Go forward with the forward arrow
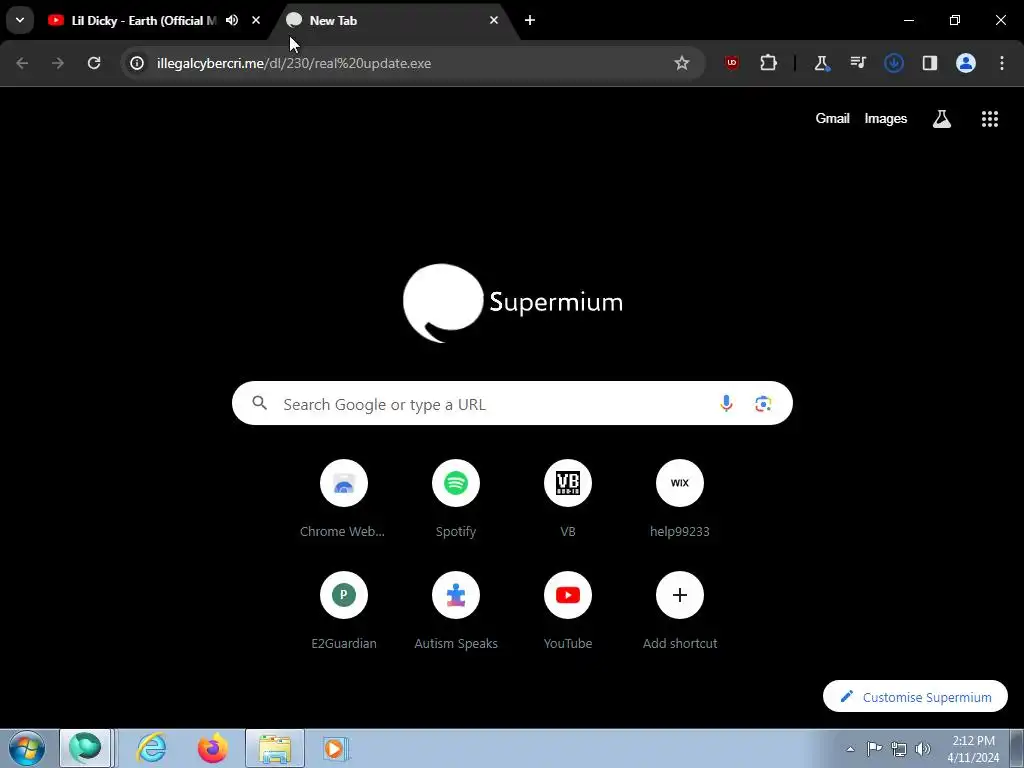Image resolution: width=1024 pixels, height=768 pixels. tap(58, 63)
